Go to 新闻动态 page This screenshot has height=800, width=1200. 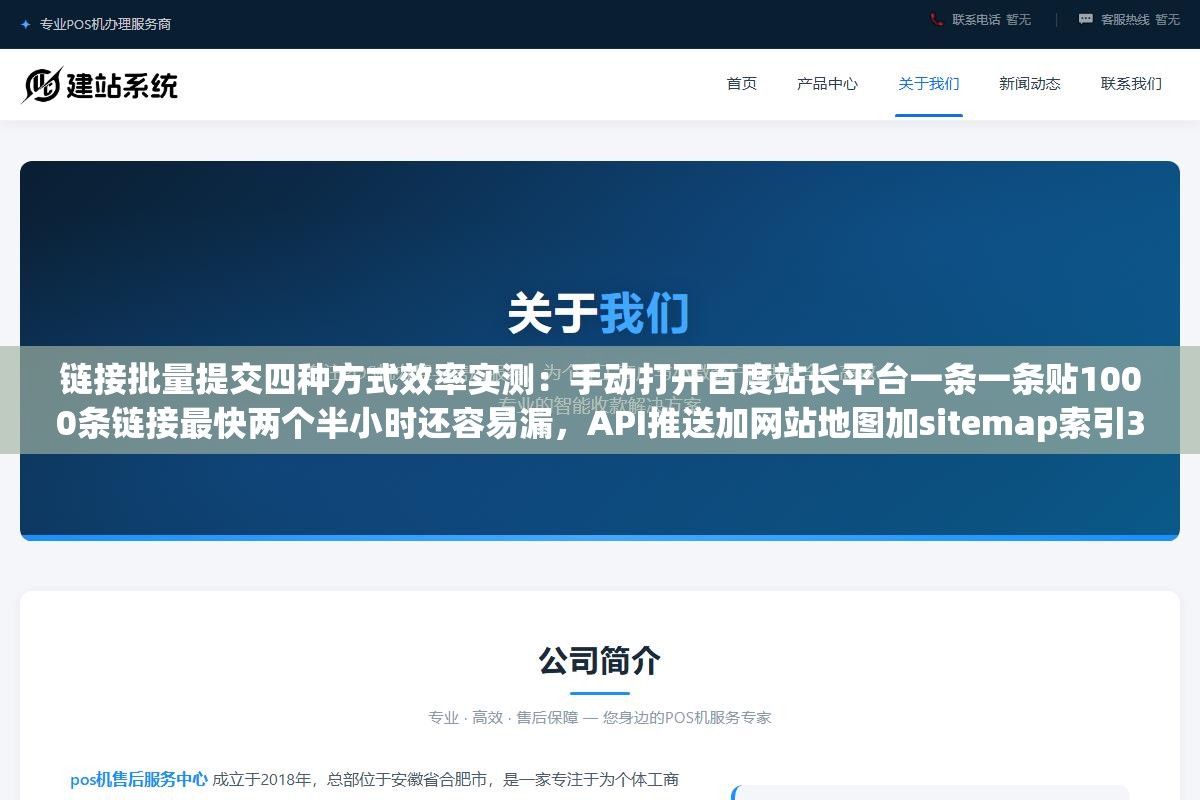[x=1030, y=84]
